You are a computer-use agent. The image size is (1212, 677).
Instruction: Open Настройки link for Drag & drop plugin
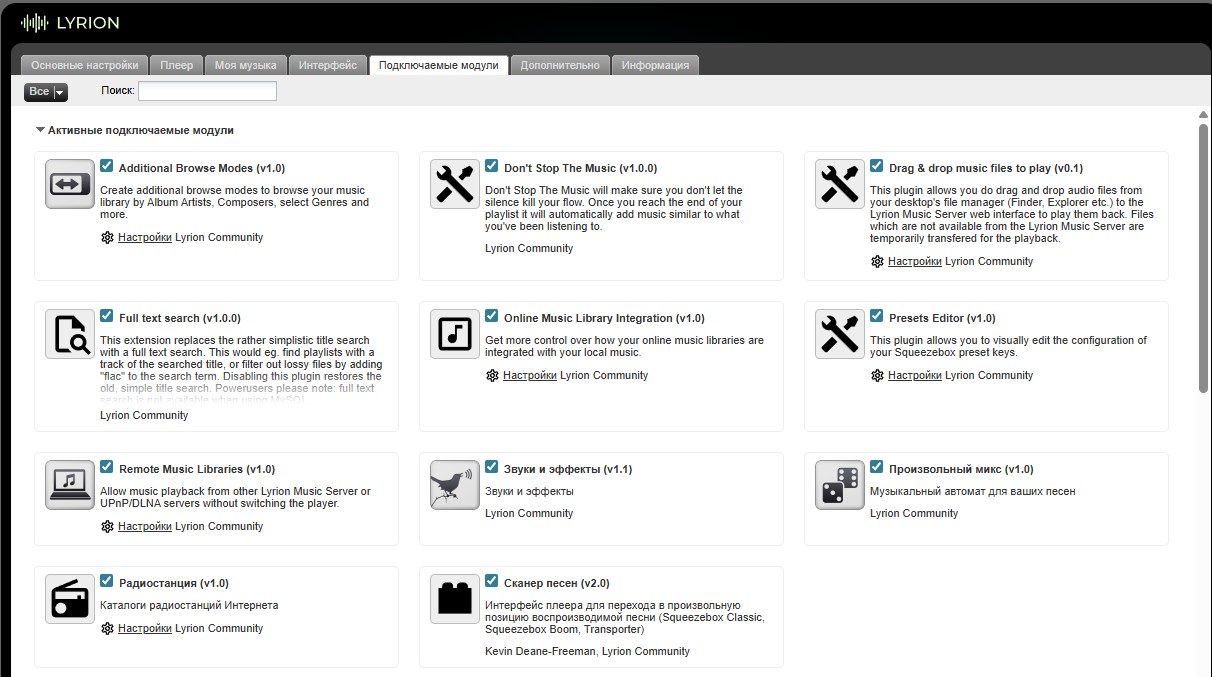click(x=914, y=261)
